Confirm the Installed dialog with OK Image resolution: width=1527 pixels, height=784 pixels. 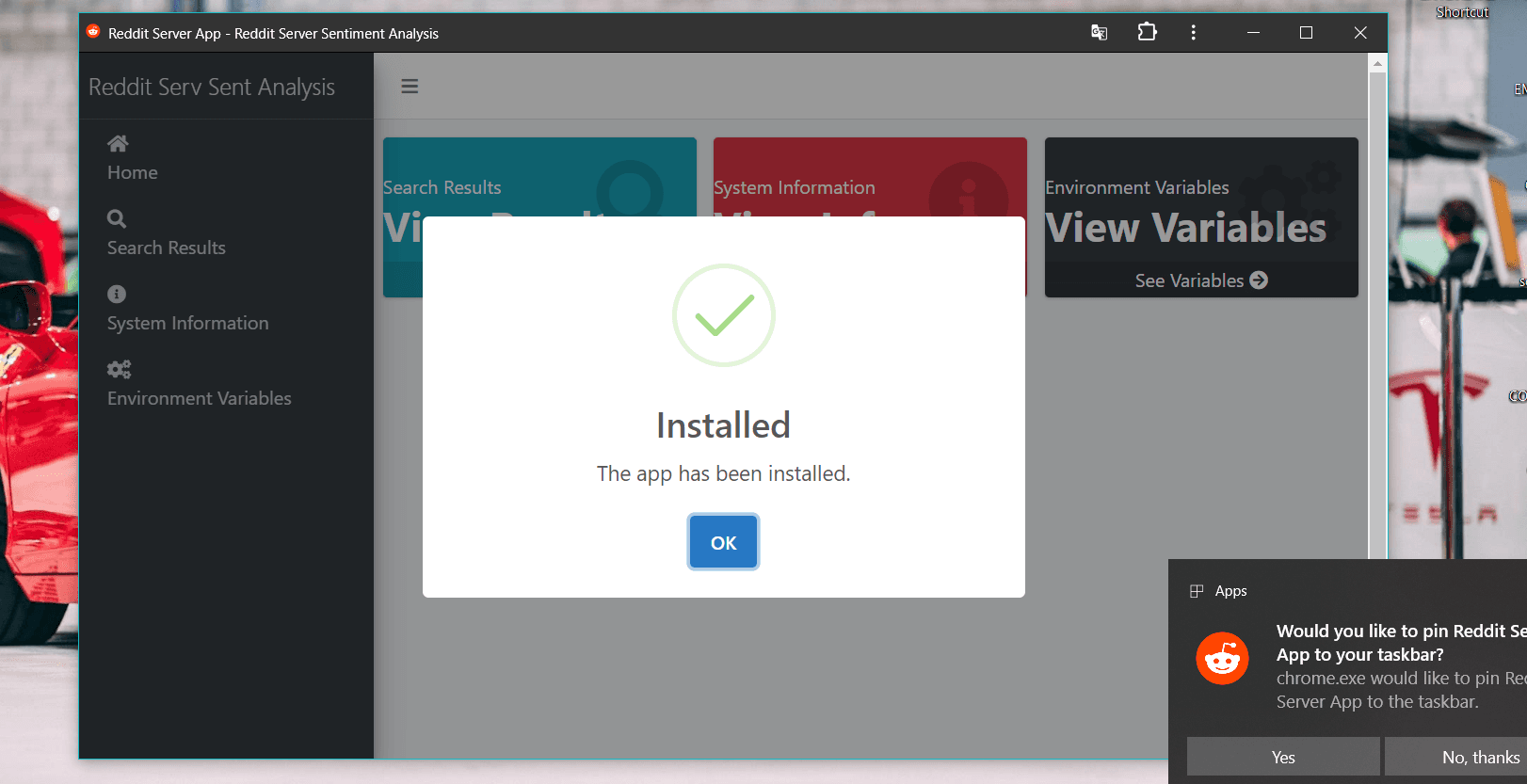723,542
